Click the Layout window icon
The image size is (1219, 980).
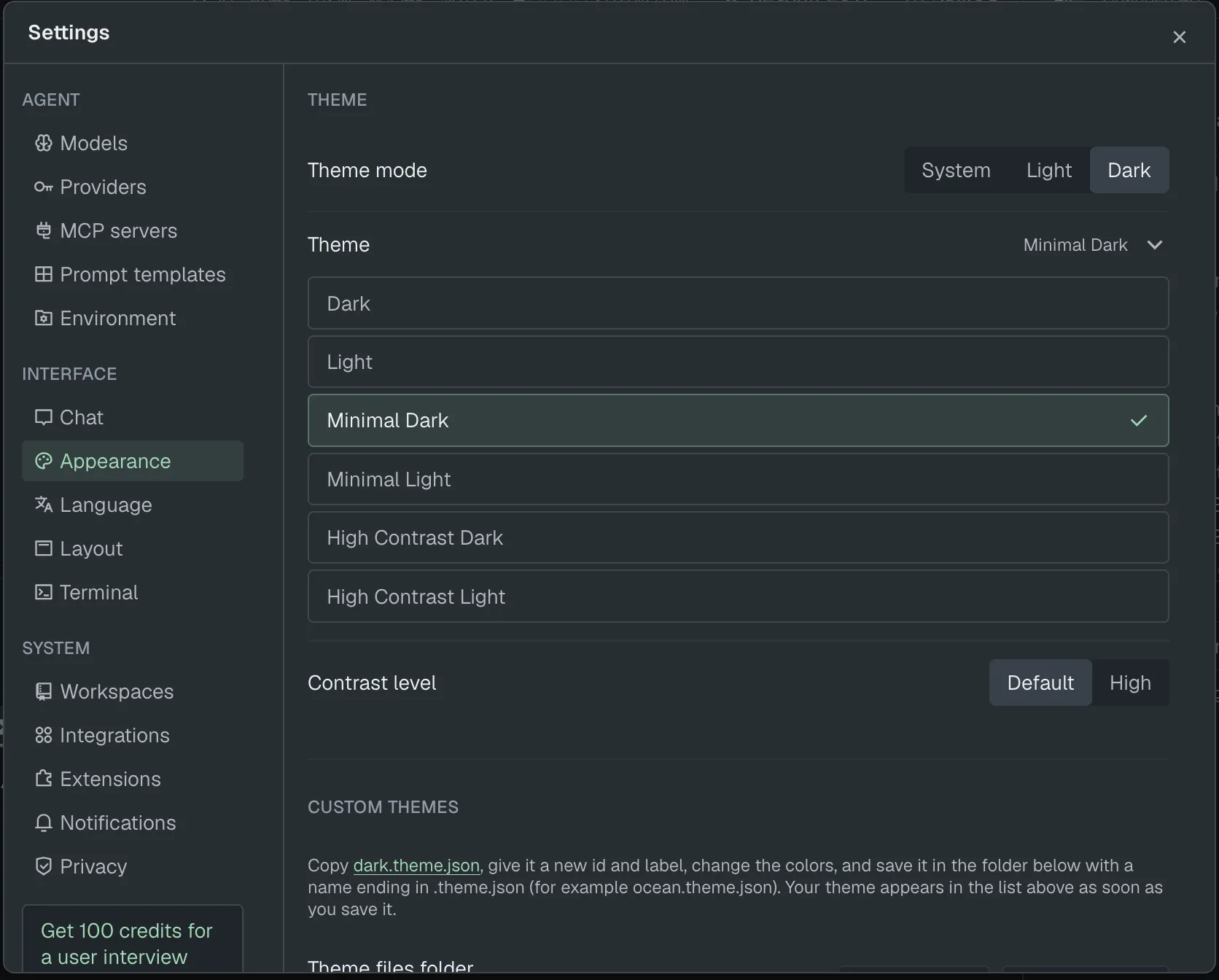point(44,548)
